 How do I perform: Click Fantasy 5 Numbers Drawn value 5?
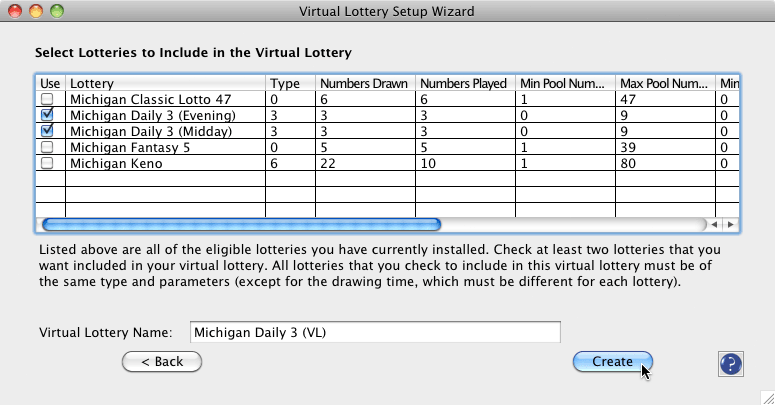pos(324,147)
